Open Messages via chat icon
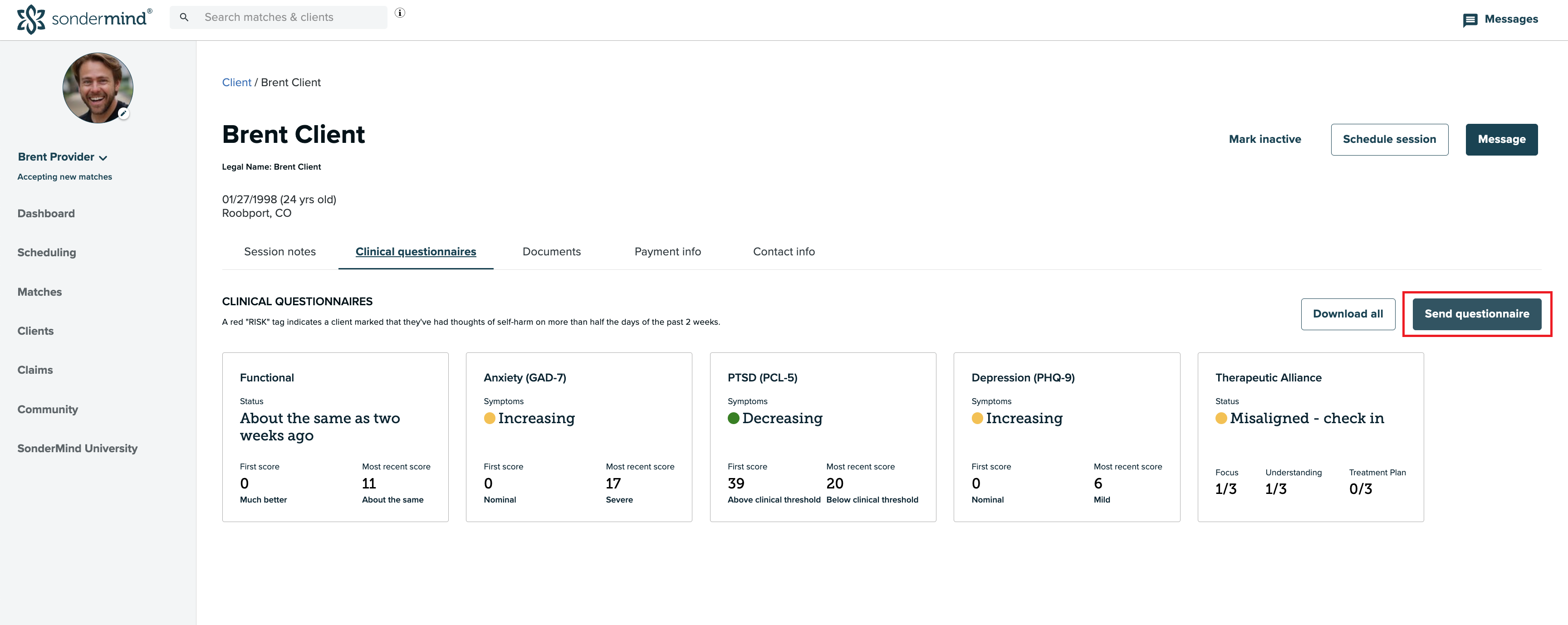This screenshot has width=1568, height=625. 1470,20
